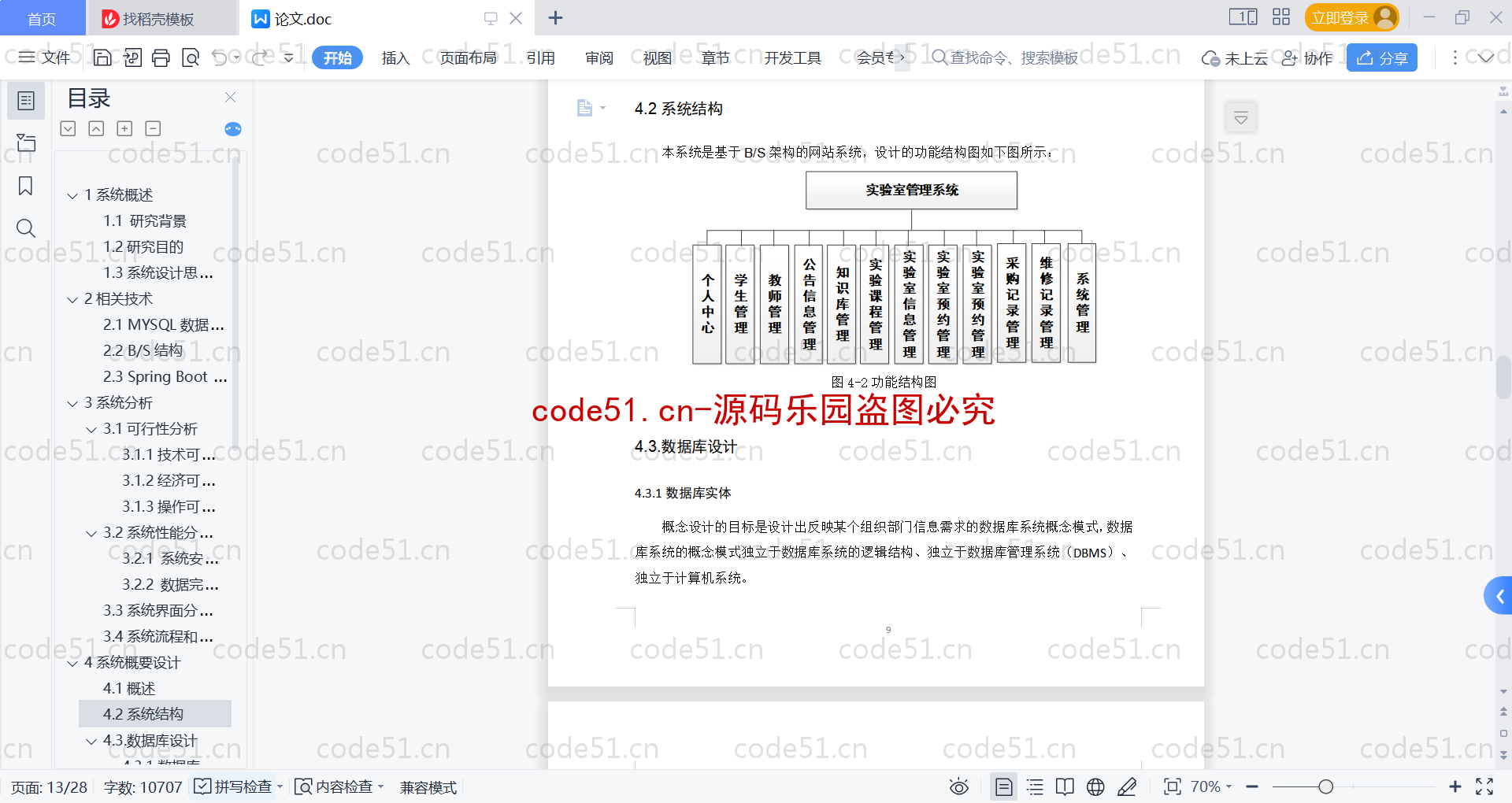The height and width of the screenshot is (803, 1512).
Task: Close the 目录 navigation panel
Action: pyautogui.click(x=230, y=97)
